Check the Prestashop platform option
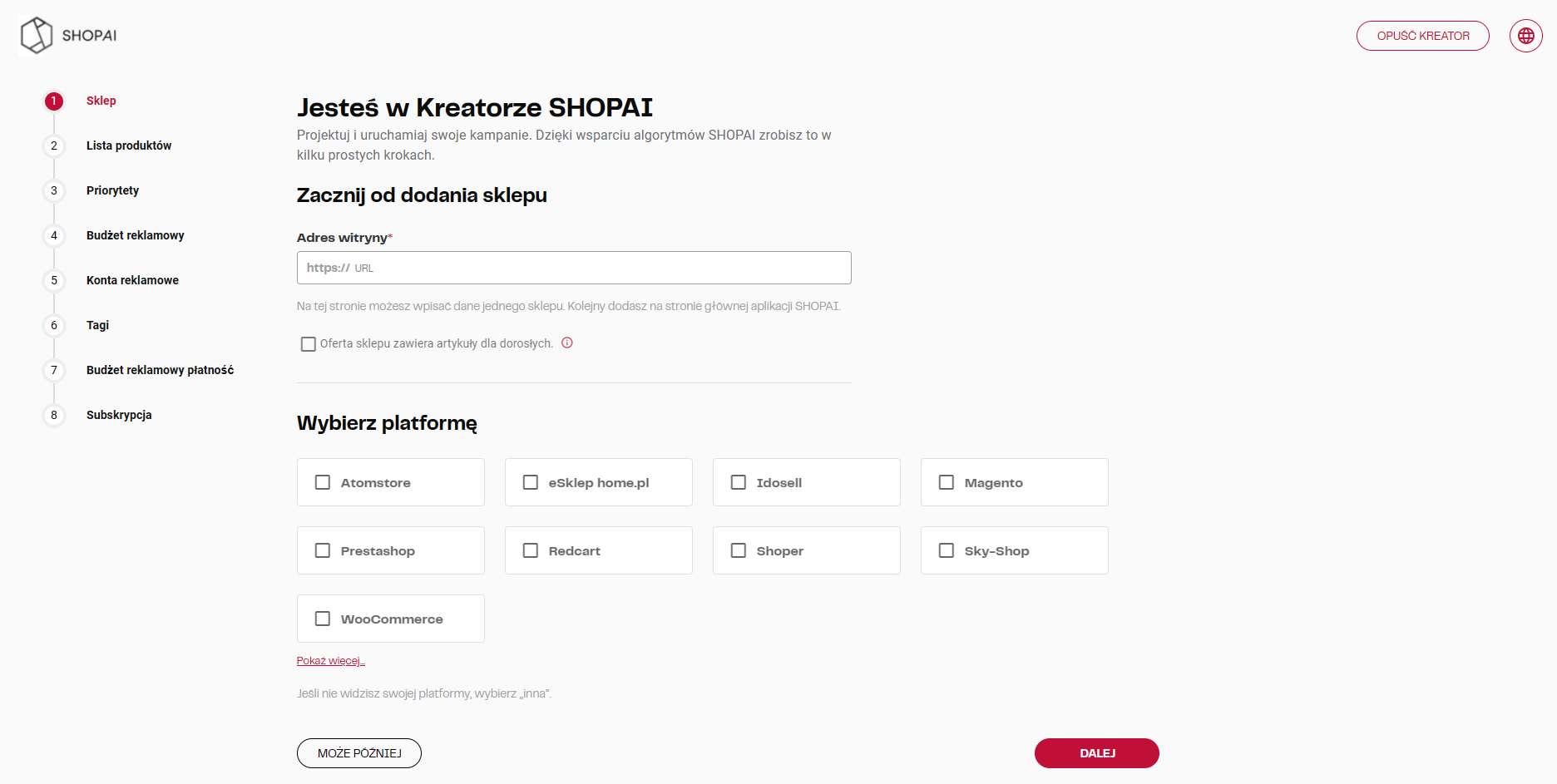Viewport: 1557px width, 784px height. [323, 550]
